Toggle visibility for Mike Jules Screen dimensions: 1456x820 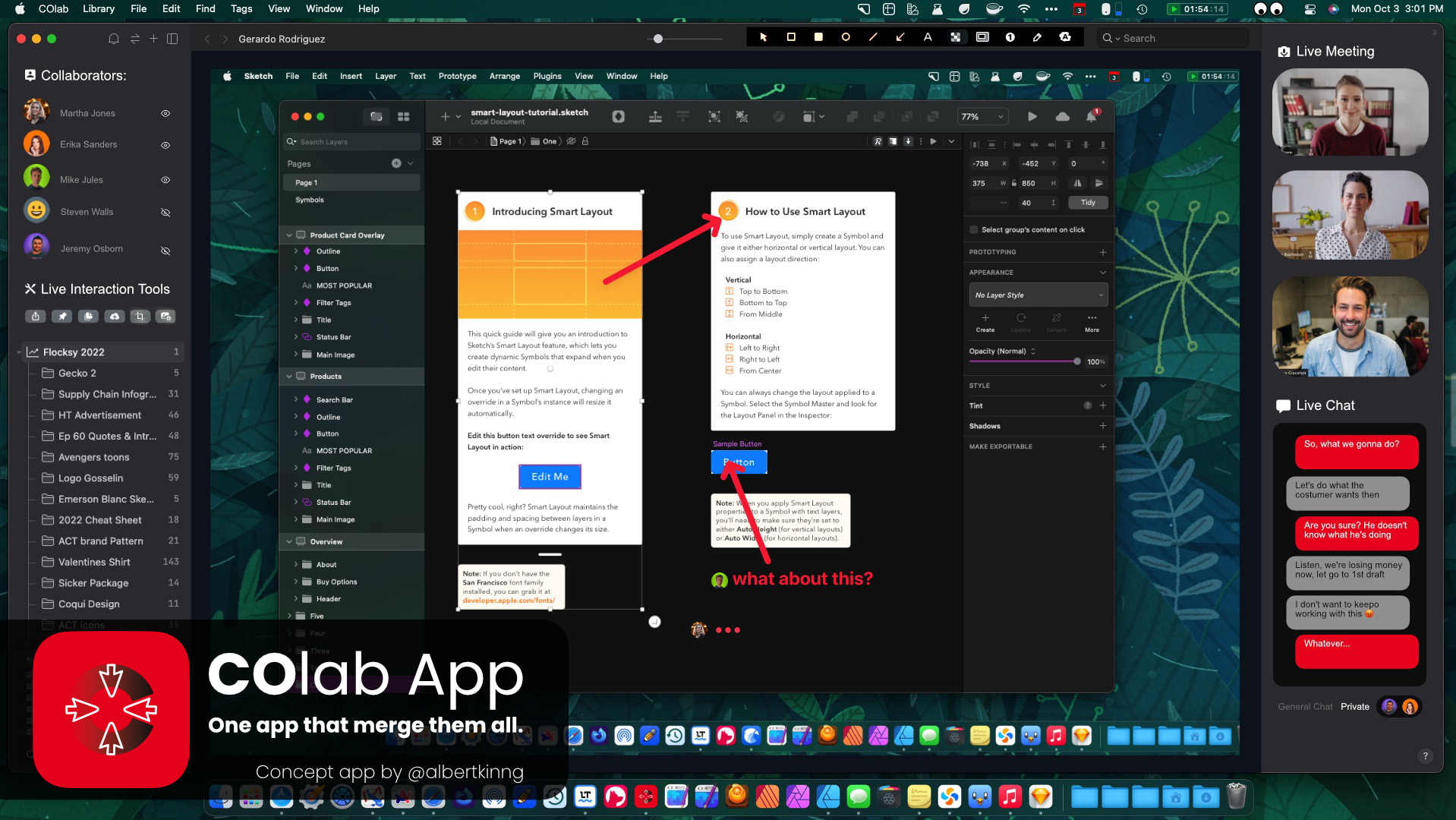[165, 180]
